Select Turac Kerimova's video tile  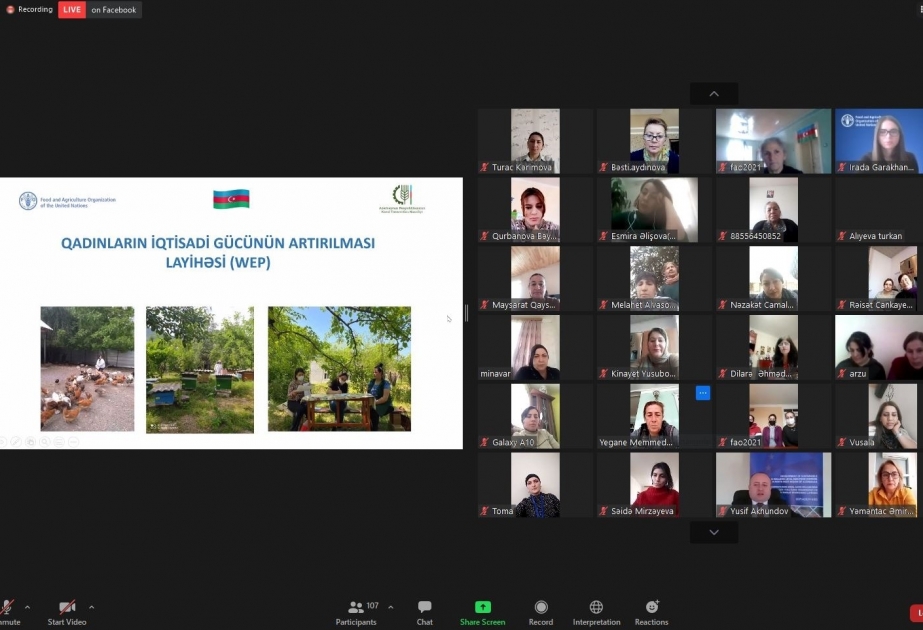point(535,141)
